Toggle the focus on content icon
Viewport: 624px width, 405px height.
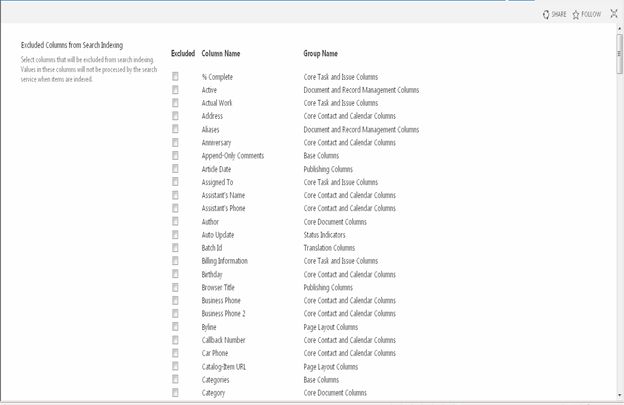click(614, 14)
